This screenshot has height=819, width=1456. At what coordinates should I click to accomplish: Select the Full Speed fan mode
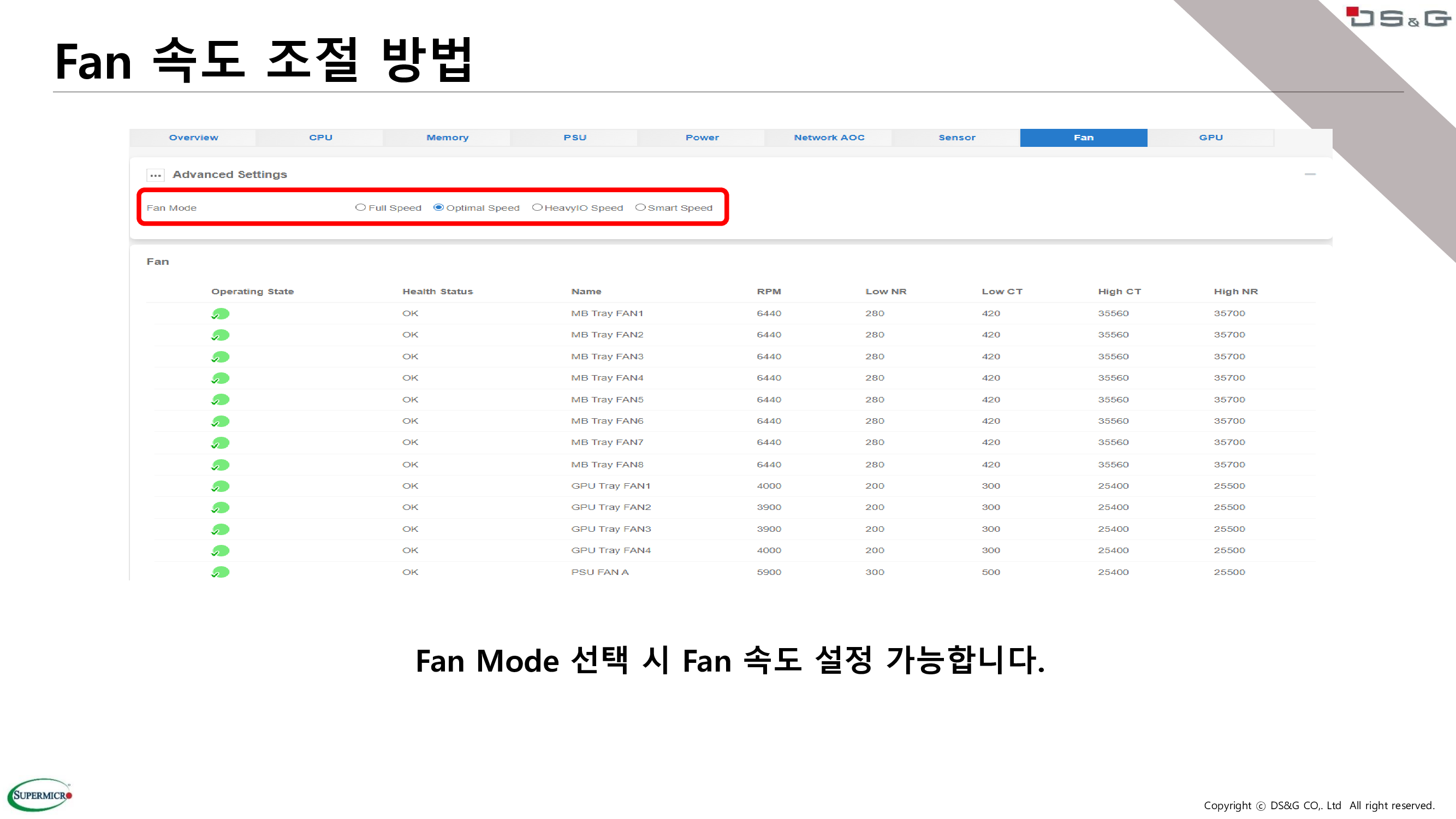coord(360,207)
